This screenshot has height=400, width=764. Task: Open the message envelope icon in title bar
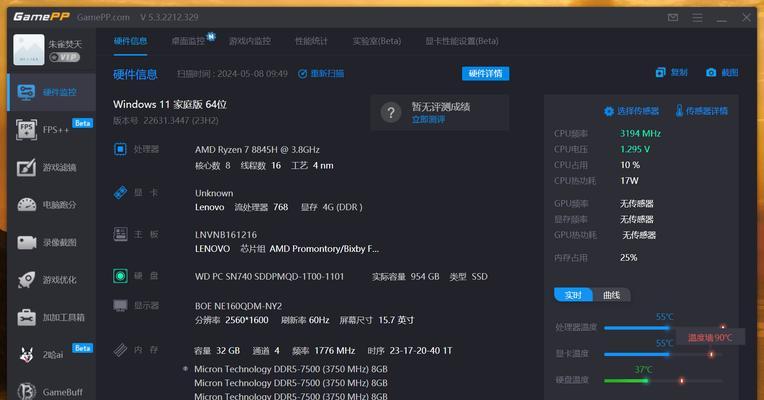673,18
